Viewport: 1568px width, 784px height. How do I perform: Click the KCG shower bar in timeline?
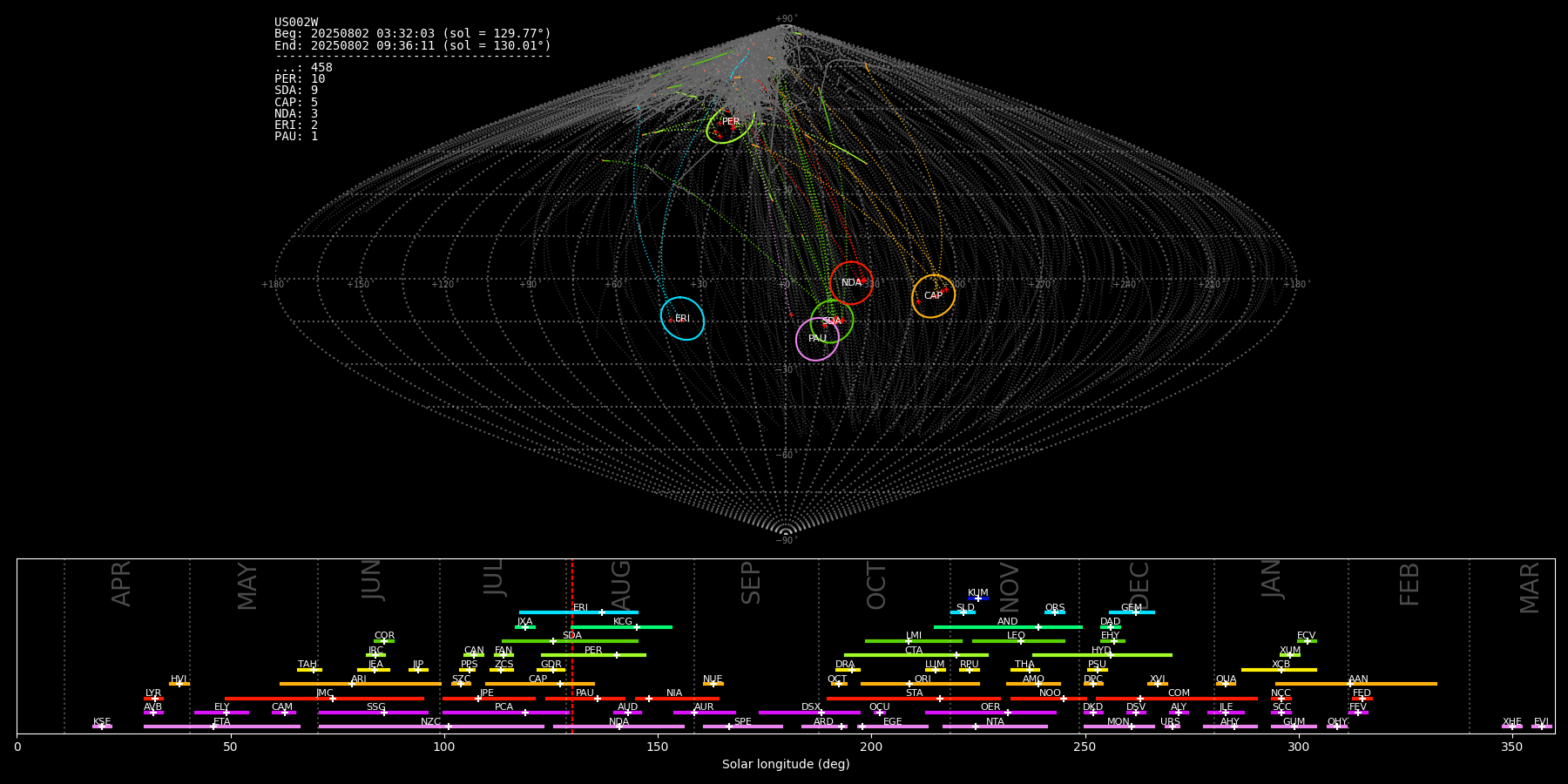click(621, 627)
